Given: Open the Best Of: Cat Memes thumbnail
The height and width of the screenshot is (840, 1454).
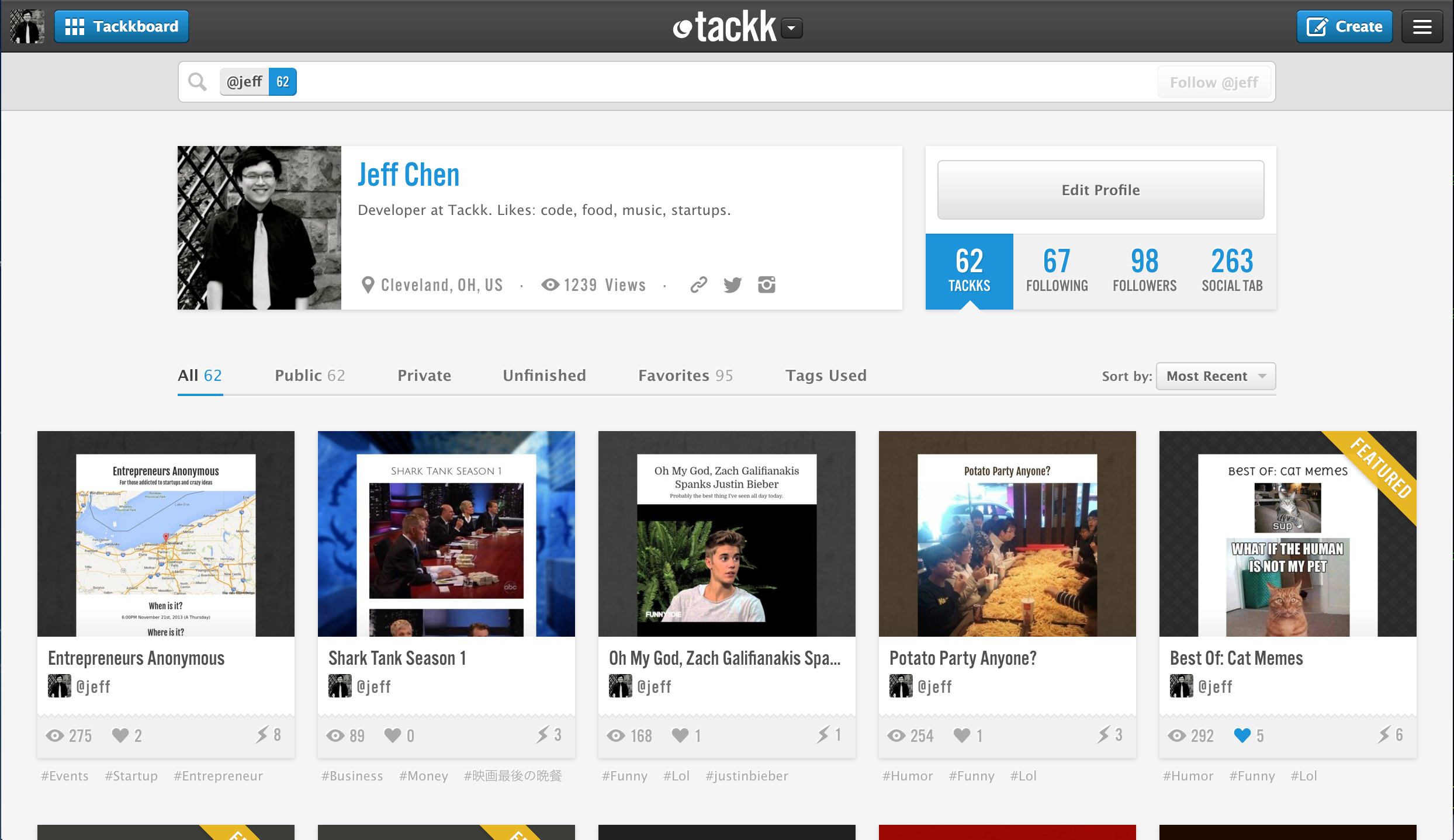Looking at the screenshot, I should point(1288,534).
